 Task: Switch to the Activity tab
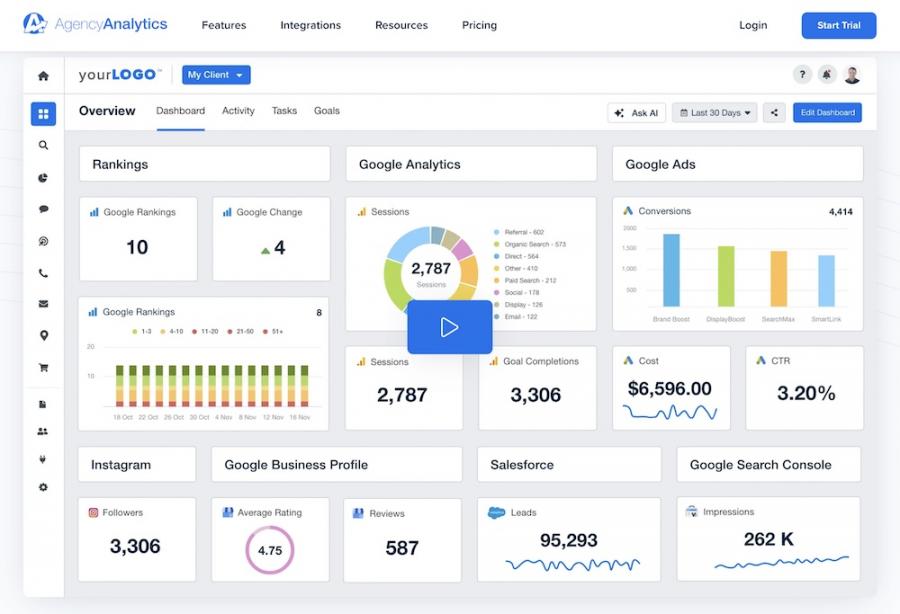tap(238, 111)
